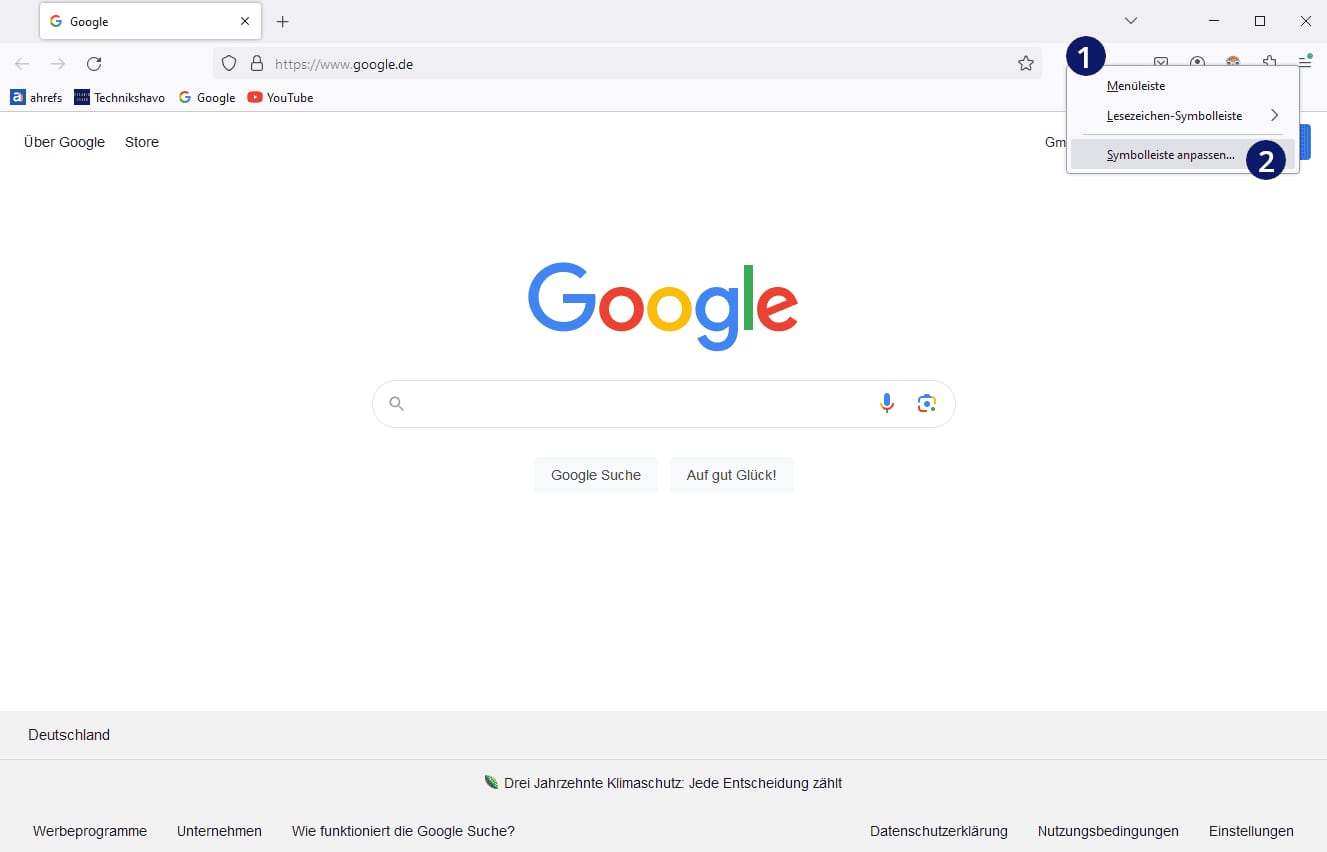
Task: Minimize the Firefox window
Action: point(1214,21)
